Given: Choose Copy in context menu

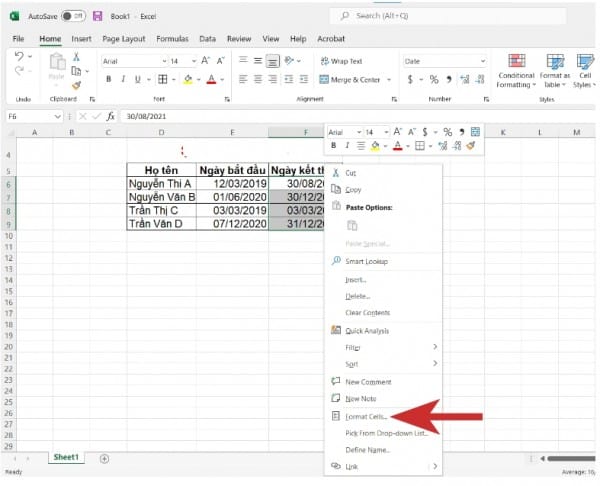Looking at the screenshot, I should coord(383,189).
